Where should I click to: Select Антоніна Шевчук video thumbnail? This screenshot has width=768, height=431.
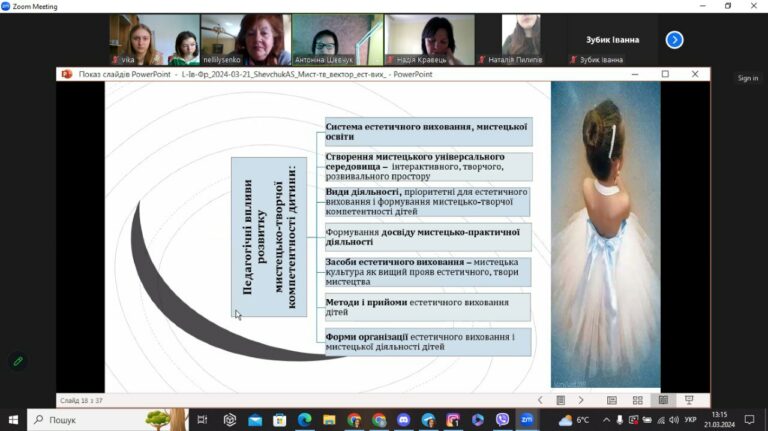click(337, 40)
